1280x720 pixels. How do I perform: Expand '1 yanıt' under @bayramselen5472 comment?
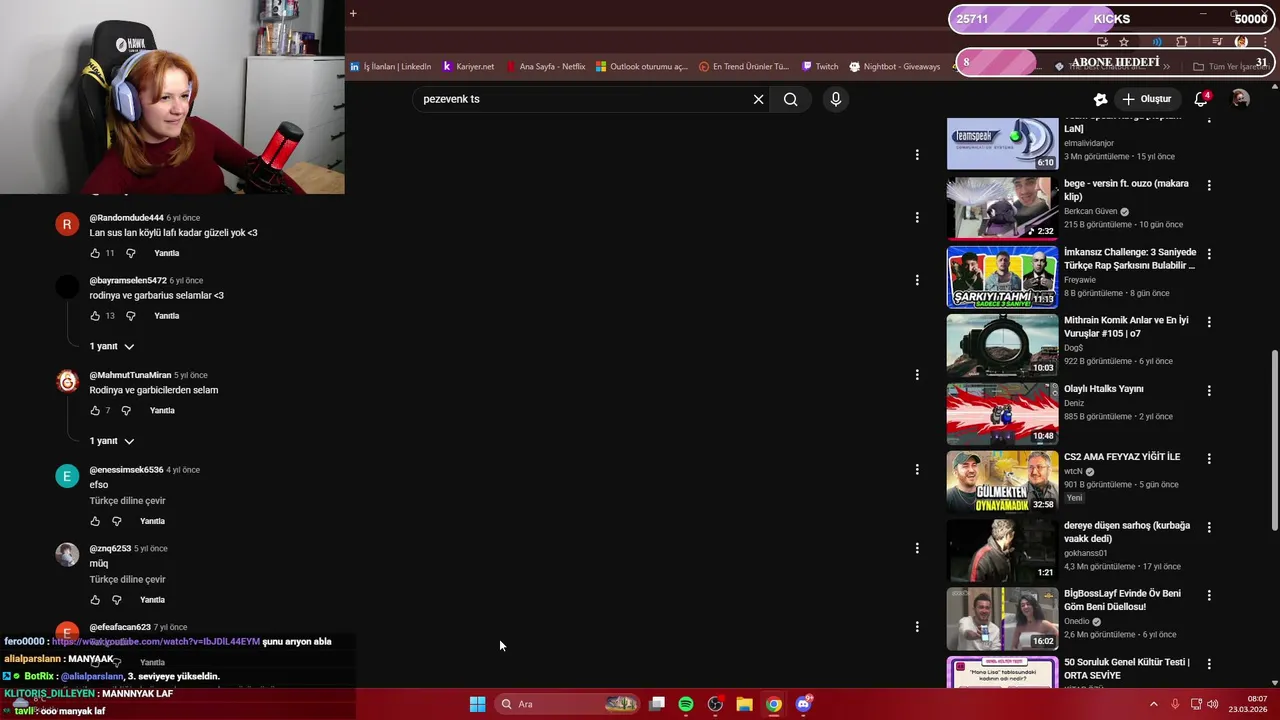point(111,346)
